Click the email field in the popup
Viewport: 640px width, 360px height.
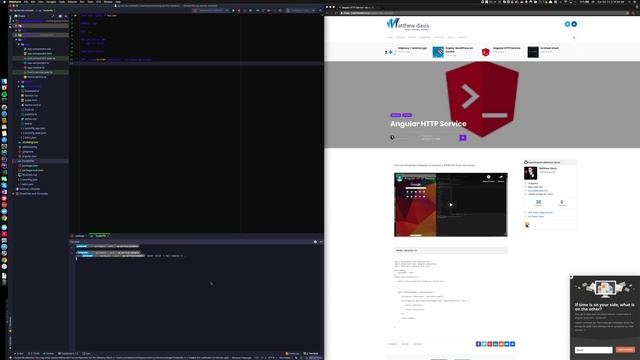(x=593, y=350)
